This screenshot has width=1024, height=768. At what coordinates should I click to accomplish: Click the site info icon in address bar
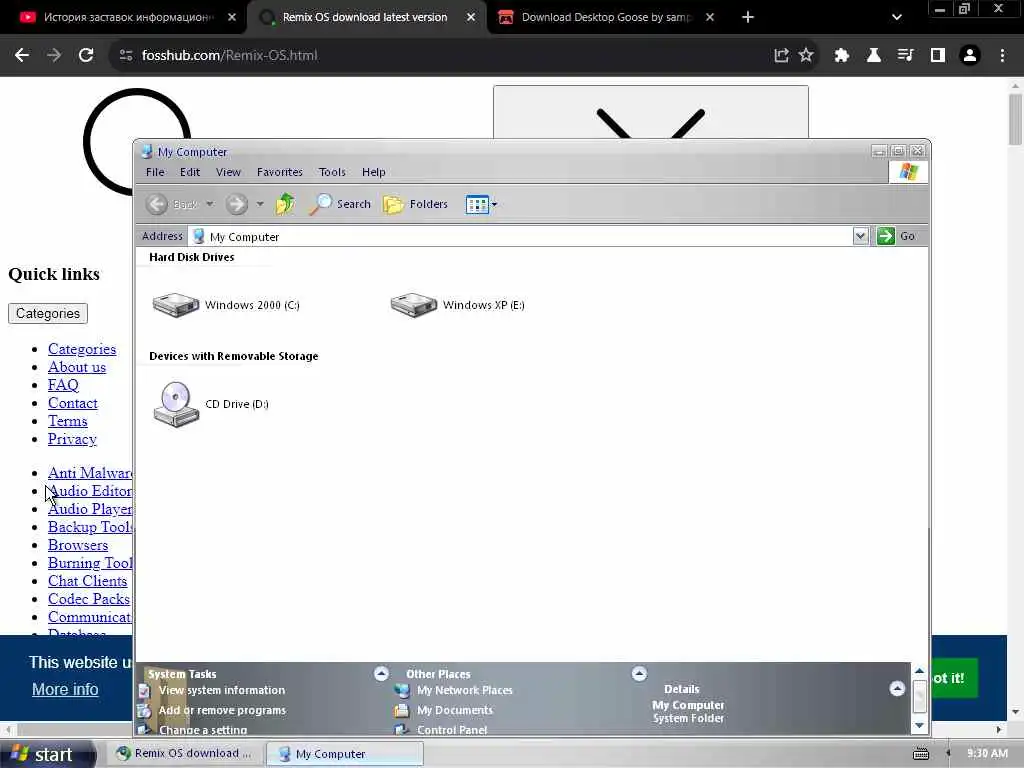[x=126, y=56]
